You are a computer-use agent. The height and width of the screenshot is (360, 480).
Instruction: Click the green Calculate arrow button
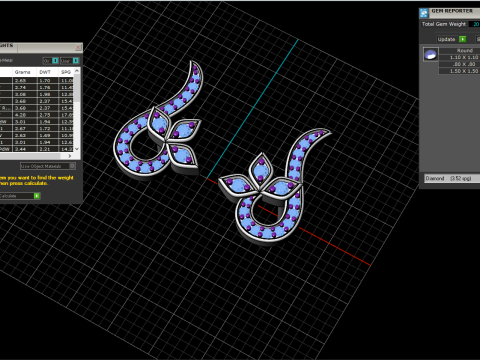click(37, 196)
